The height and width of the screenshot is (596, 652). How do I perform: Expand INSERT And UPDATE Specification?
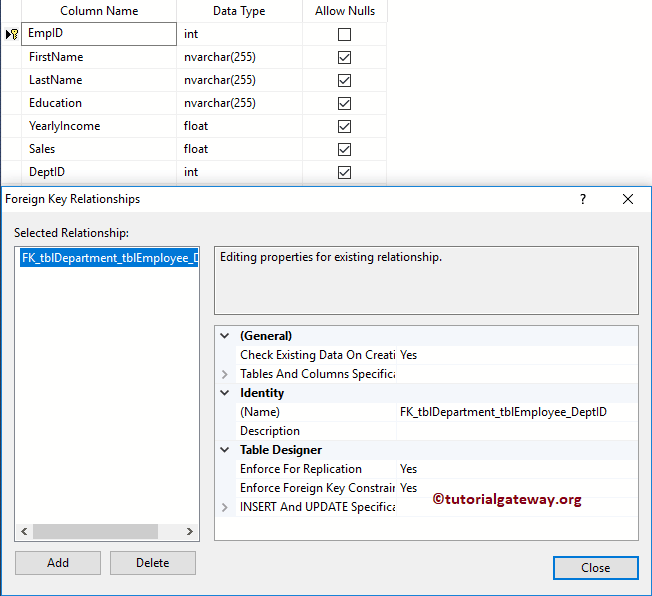pyautogui.click(x=225, y=507)
